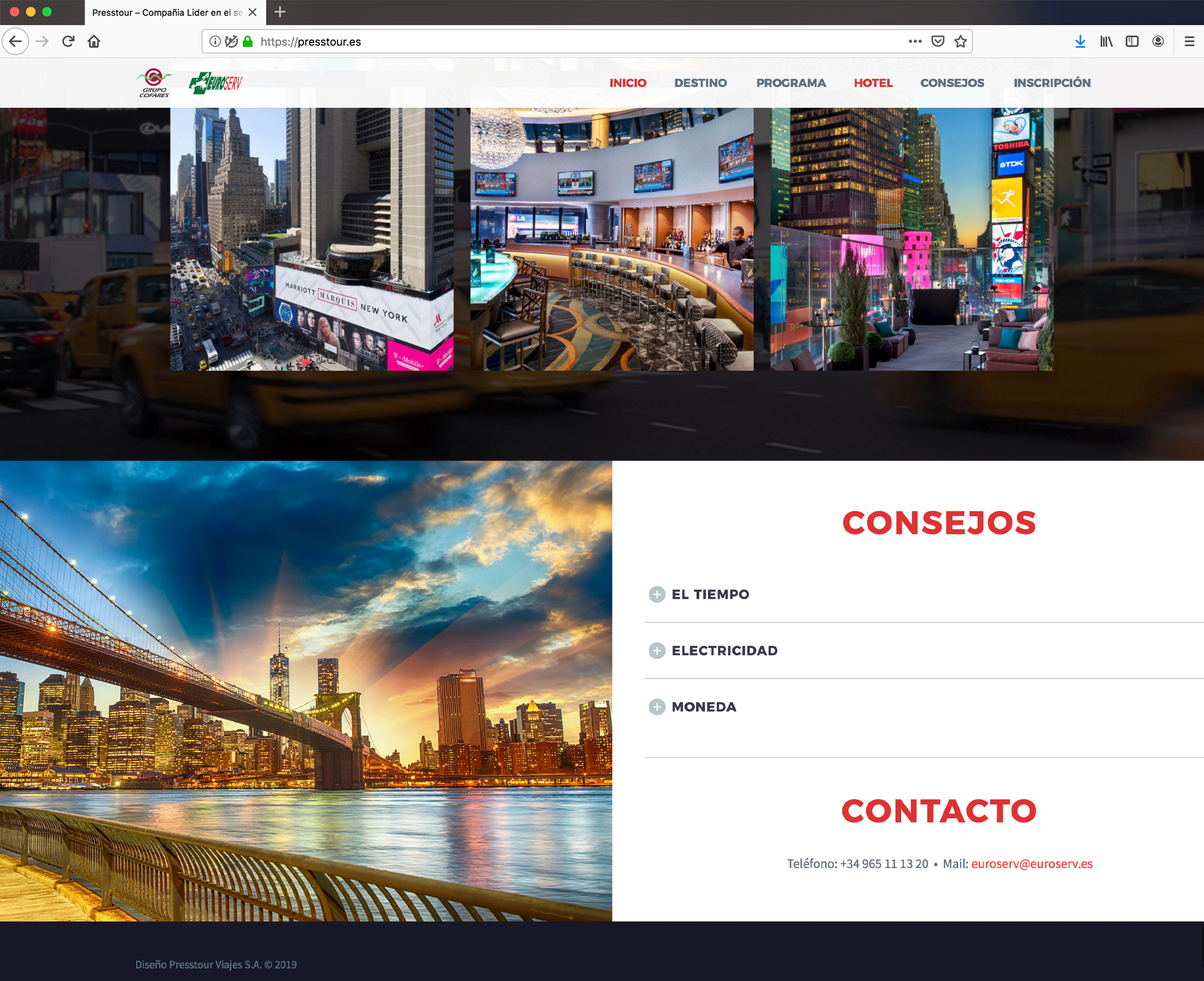Open the Firefox account icon
Image resolution: width=1204 pixels, height=981 pixels.
1158,41
